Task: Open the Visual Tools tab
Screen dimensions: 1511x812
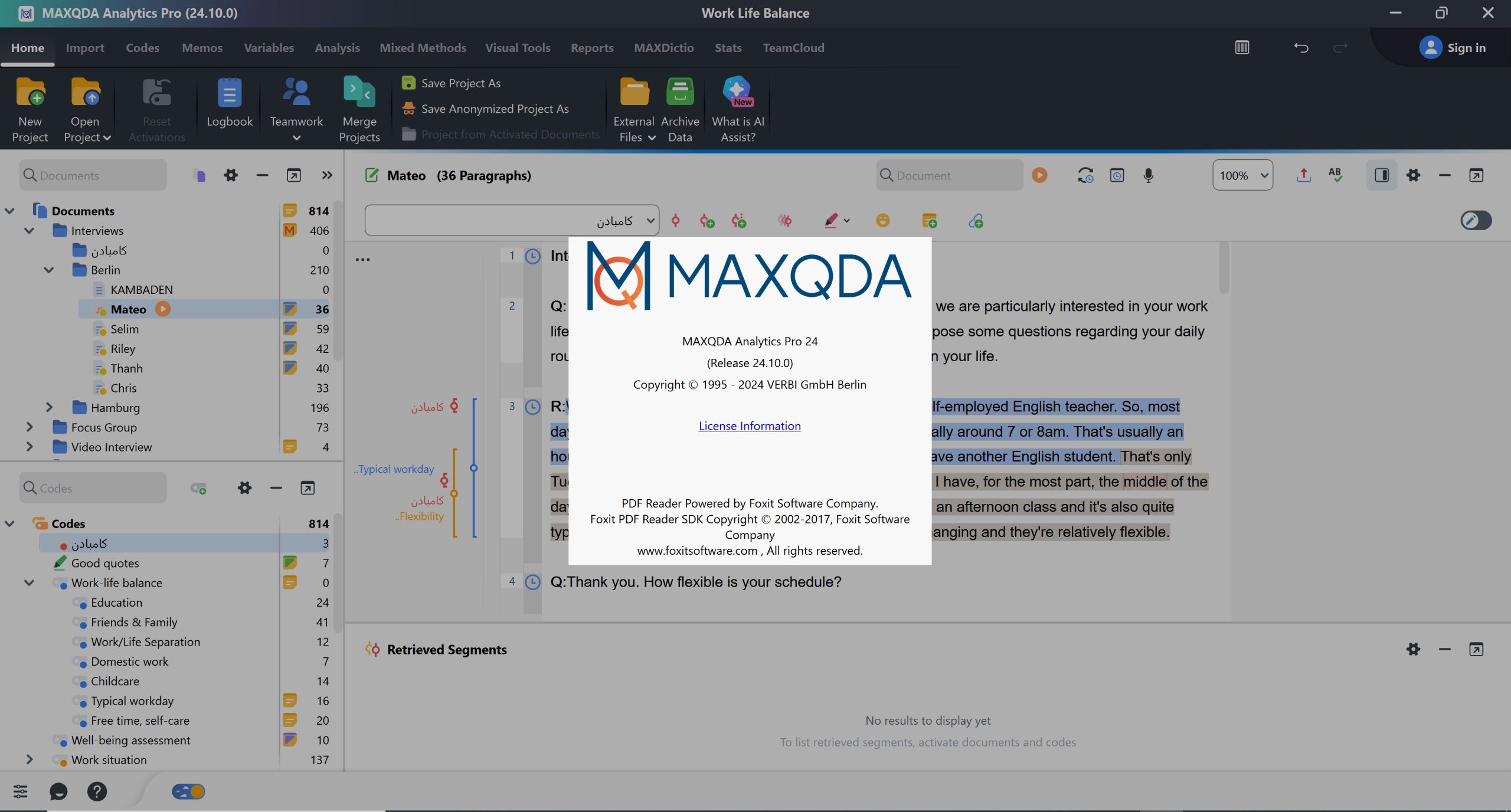Action: [x=518, y=48]
